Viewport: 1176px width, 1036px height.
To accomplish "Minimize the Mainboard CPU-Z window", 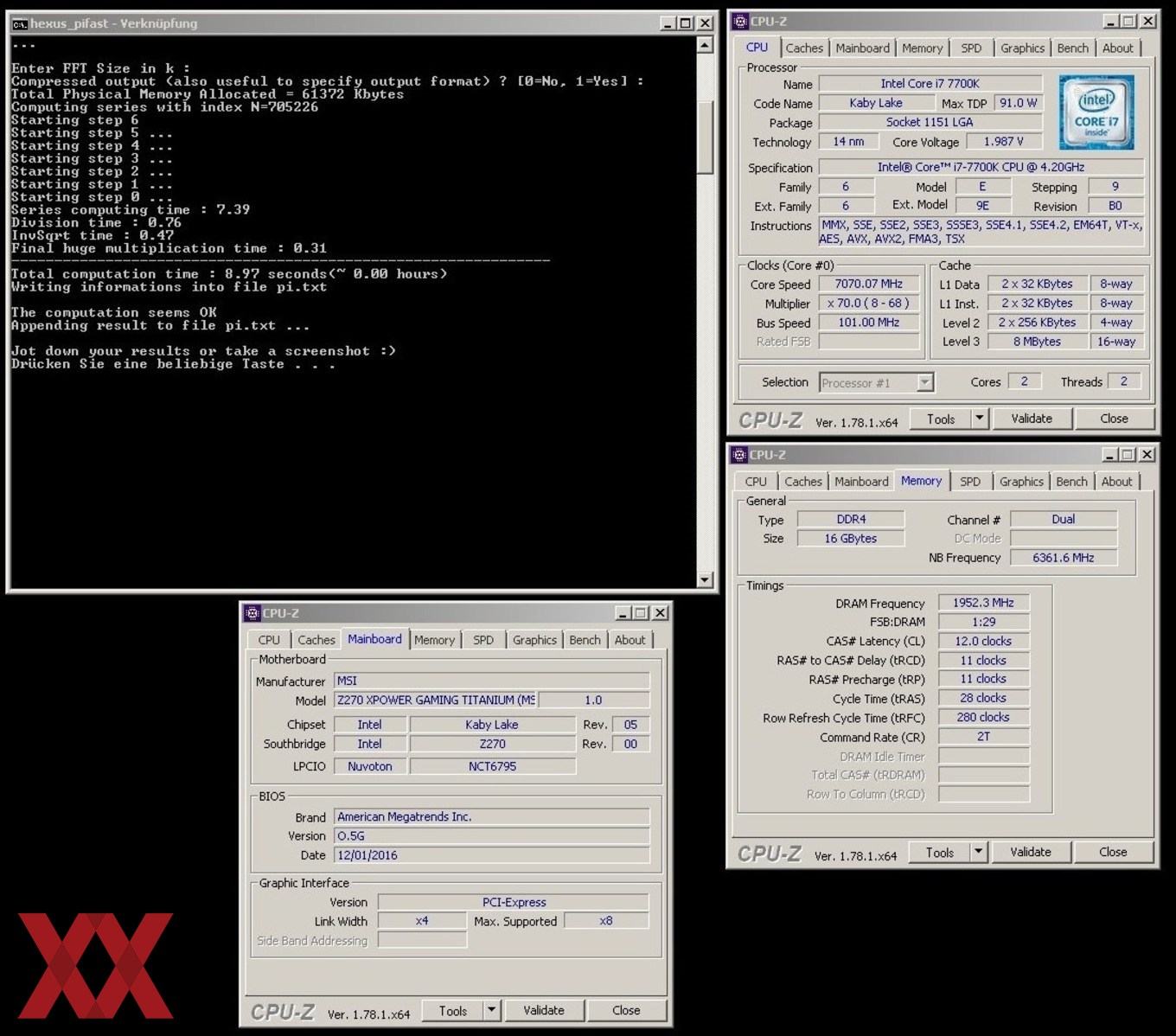I will (x=623, y=612).
